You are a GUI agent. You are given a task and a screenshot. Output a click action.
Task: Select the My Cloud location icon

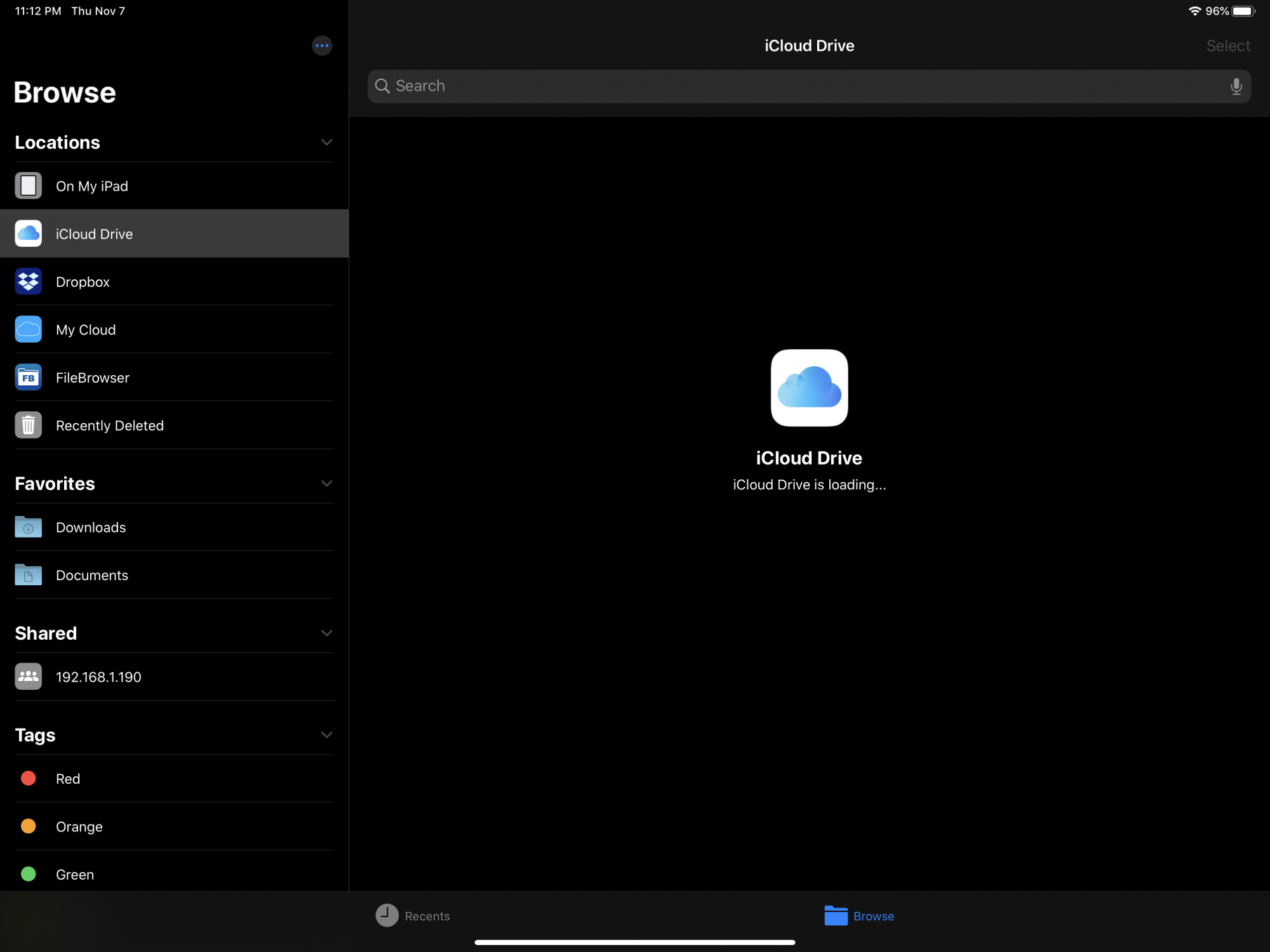point(29,329)
